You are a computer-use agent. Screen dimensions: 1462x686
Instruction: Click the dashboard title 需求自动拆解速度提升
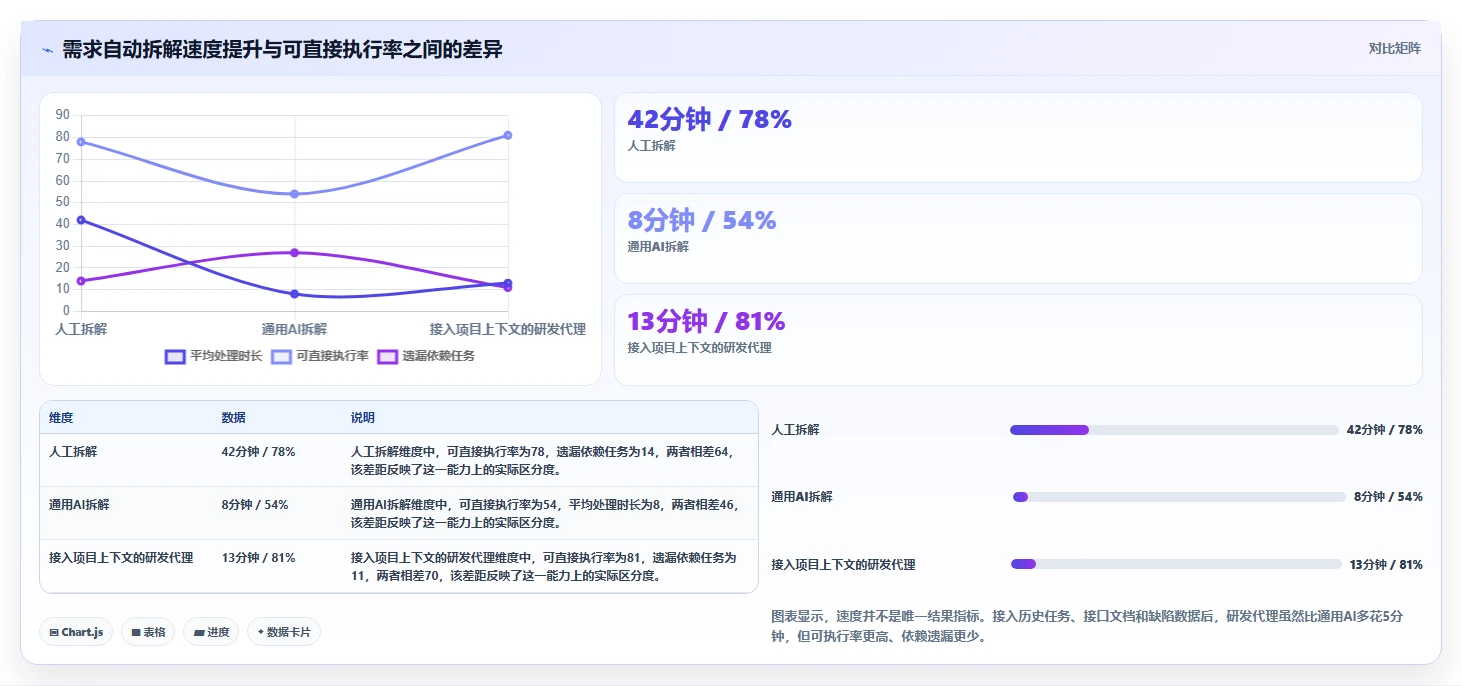click(282, 49)
